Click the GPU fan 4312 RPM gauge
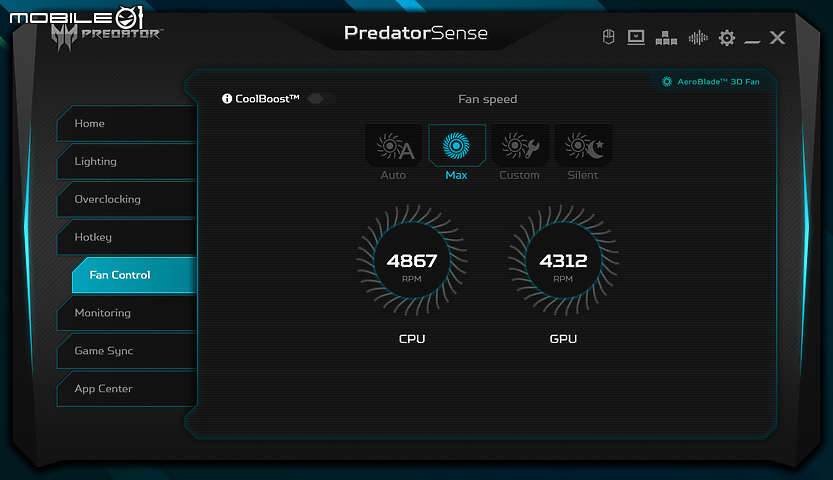Image resolution: width=833 pixels, height=480 pixels. tap(563, 260)
